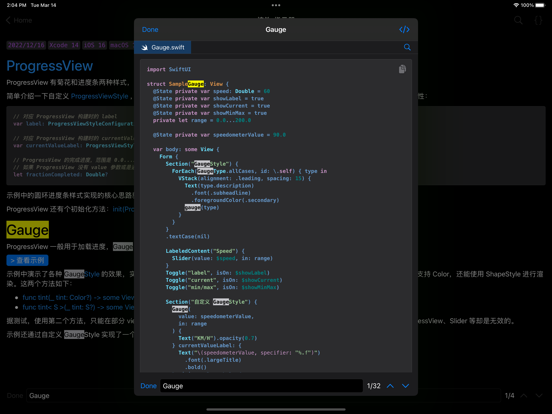Go to next match in background find bar

click(x=539, y=396)
